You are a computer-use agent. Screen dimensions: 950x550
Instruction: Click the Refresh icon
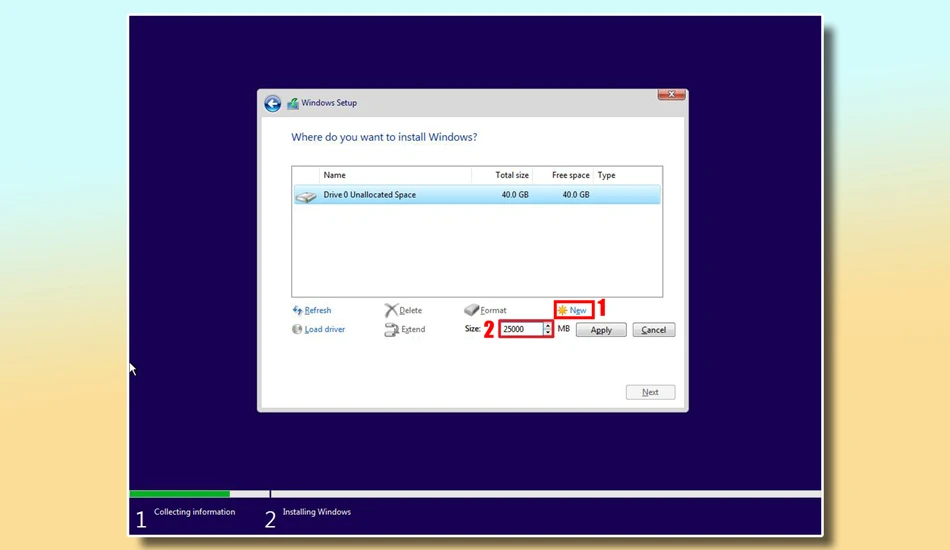(x=297, y=310)
